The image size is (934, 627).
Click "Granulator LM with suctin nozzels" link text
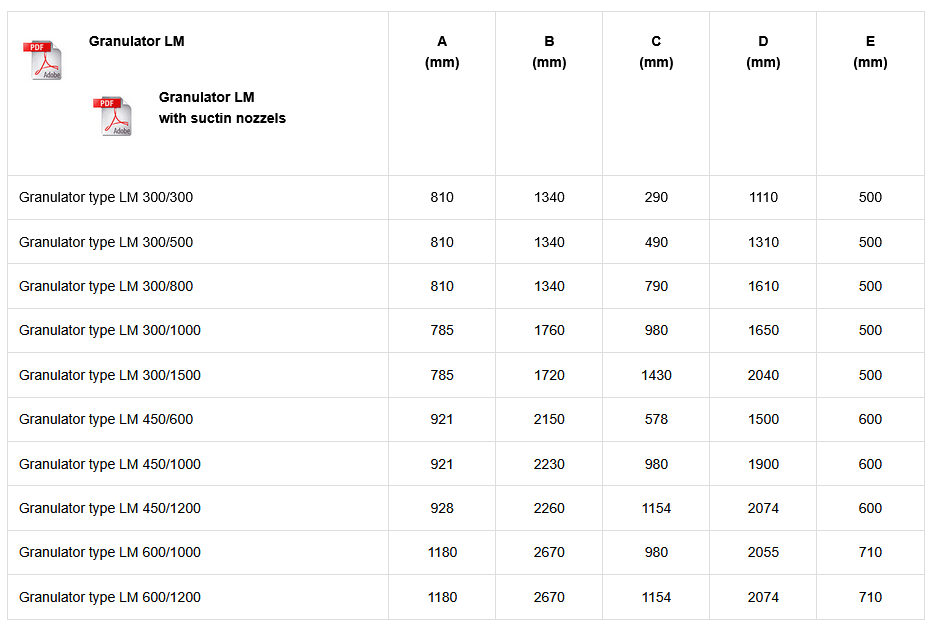(221, 108)
